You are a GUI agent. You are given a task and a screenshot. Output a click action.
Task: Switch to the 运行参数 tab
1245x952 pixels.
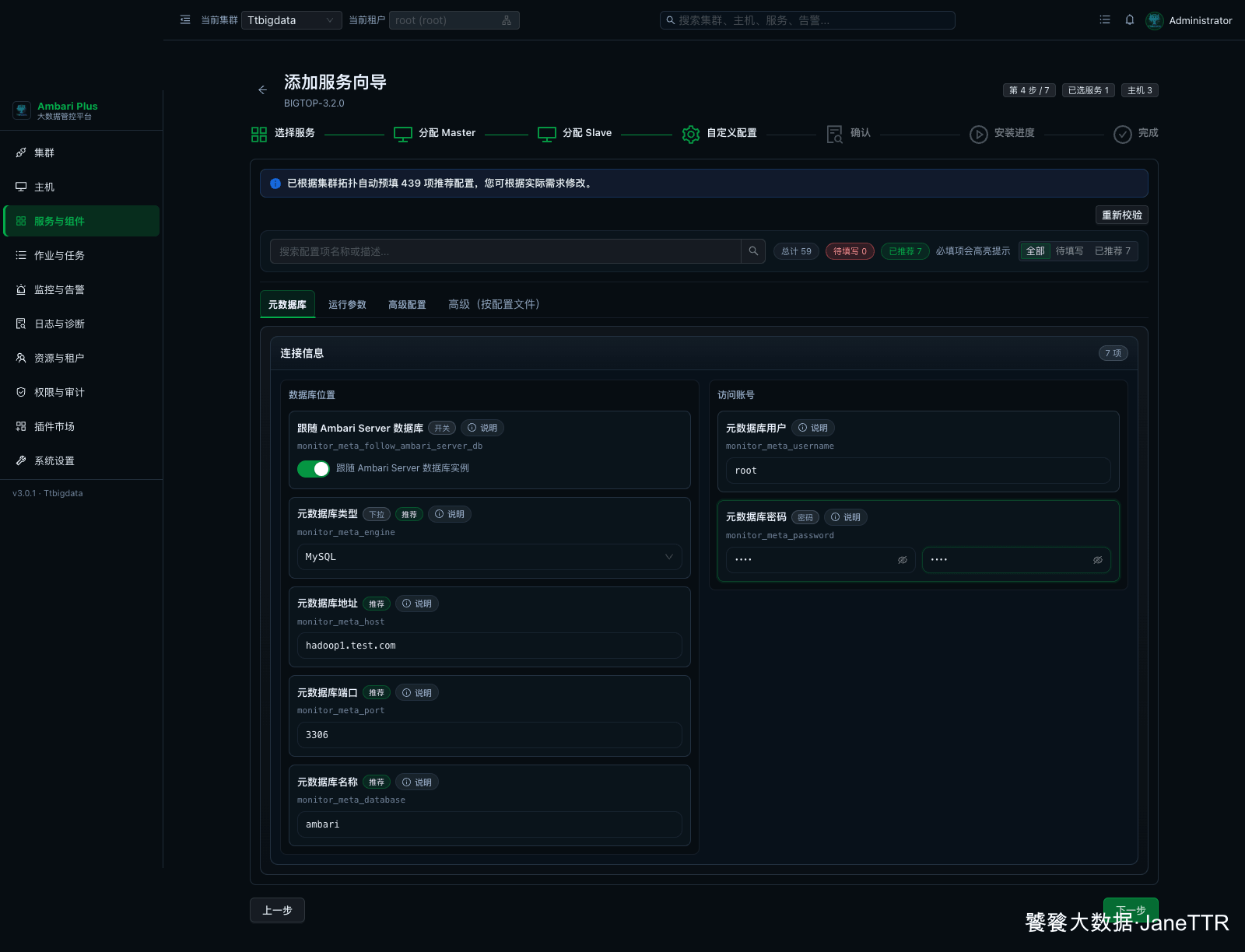(x=347, y=304)
